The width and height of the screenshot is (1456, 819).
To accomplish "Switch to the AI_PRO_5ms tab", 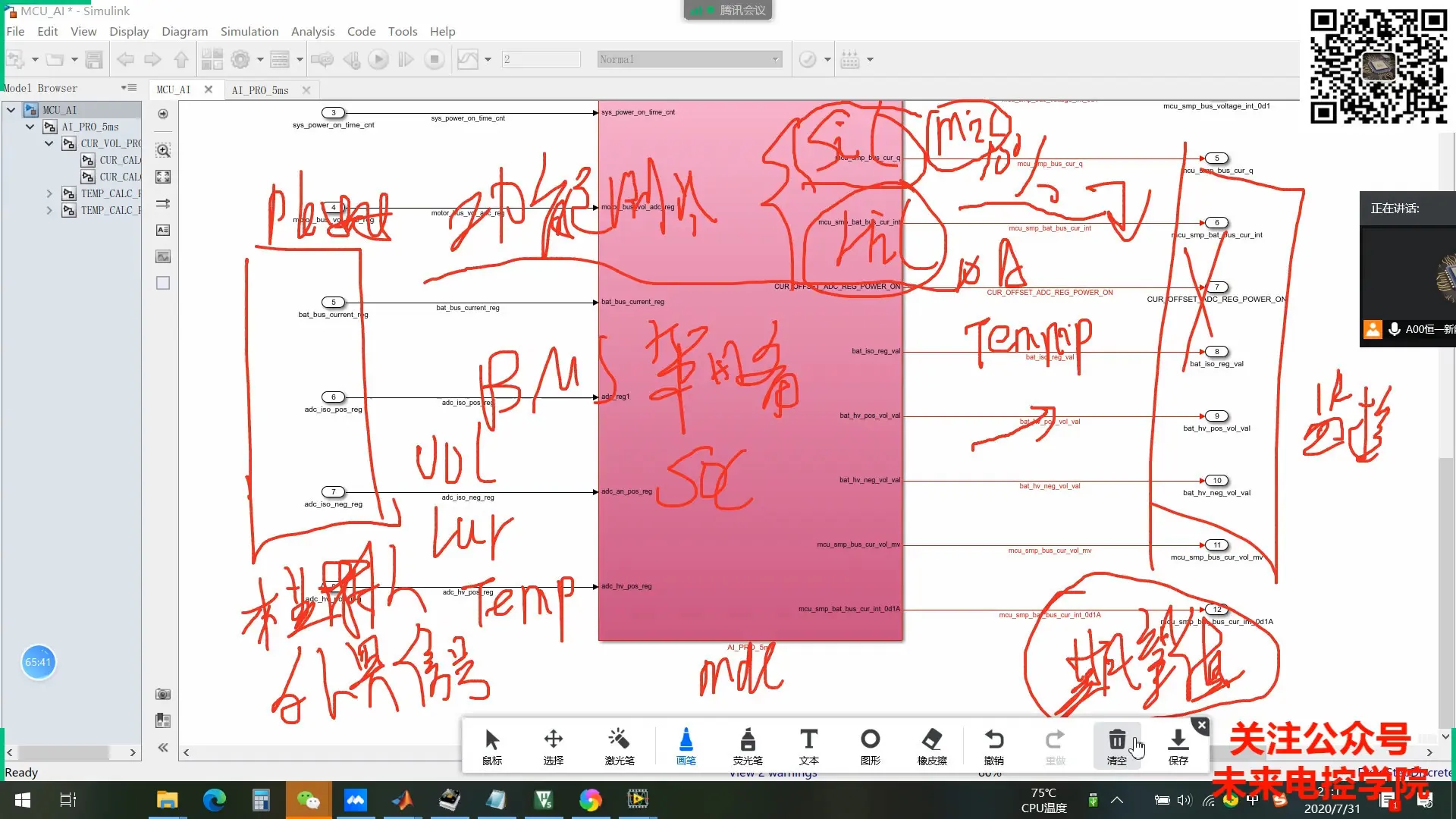I will click(x=260, y=90).
